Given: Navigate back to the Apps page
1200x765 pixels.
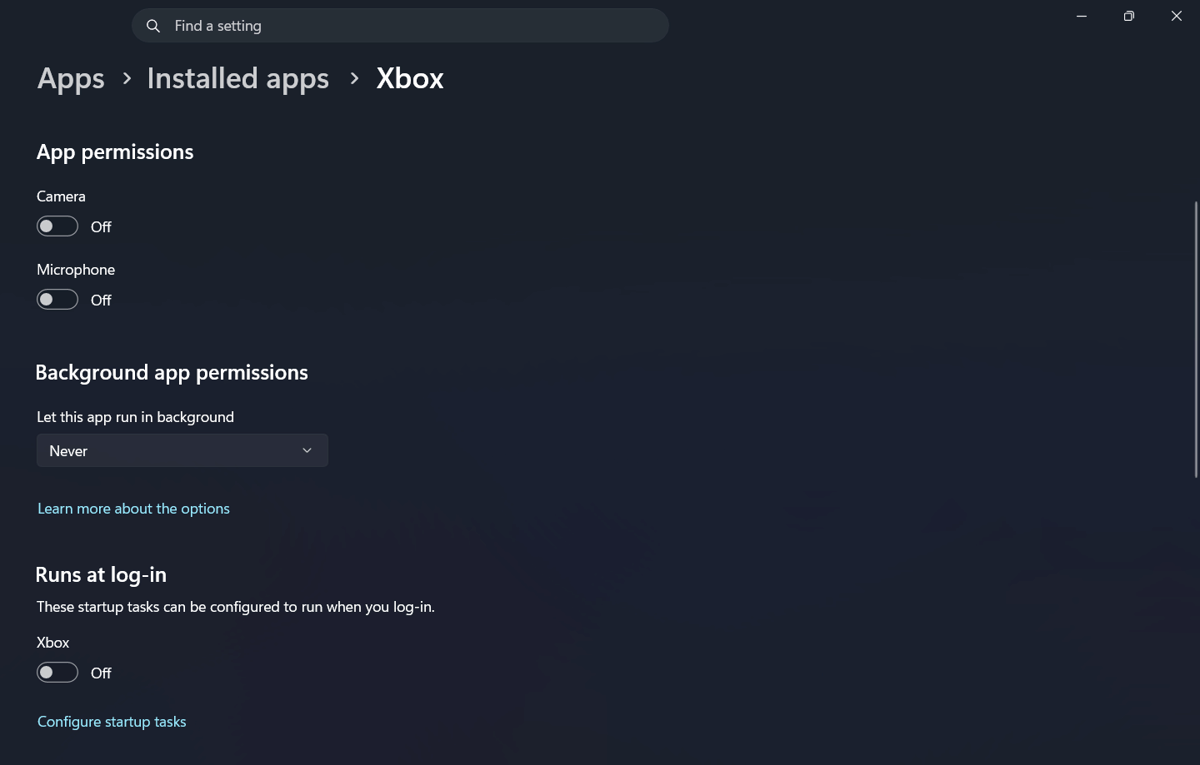Looking at the screenshot, I should tap(70, 78).
